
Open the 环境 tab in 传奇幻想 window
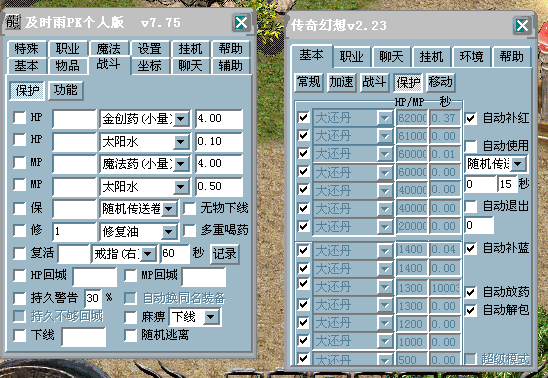[471, 57]
